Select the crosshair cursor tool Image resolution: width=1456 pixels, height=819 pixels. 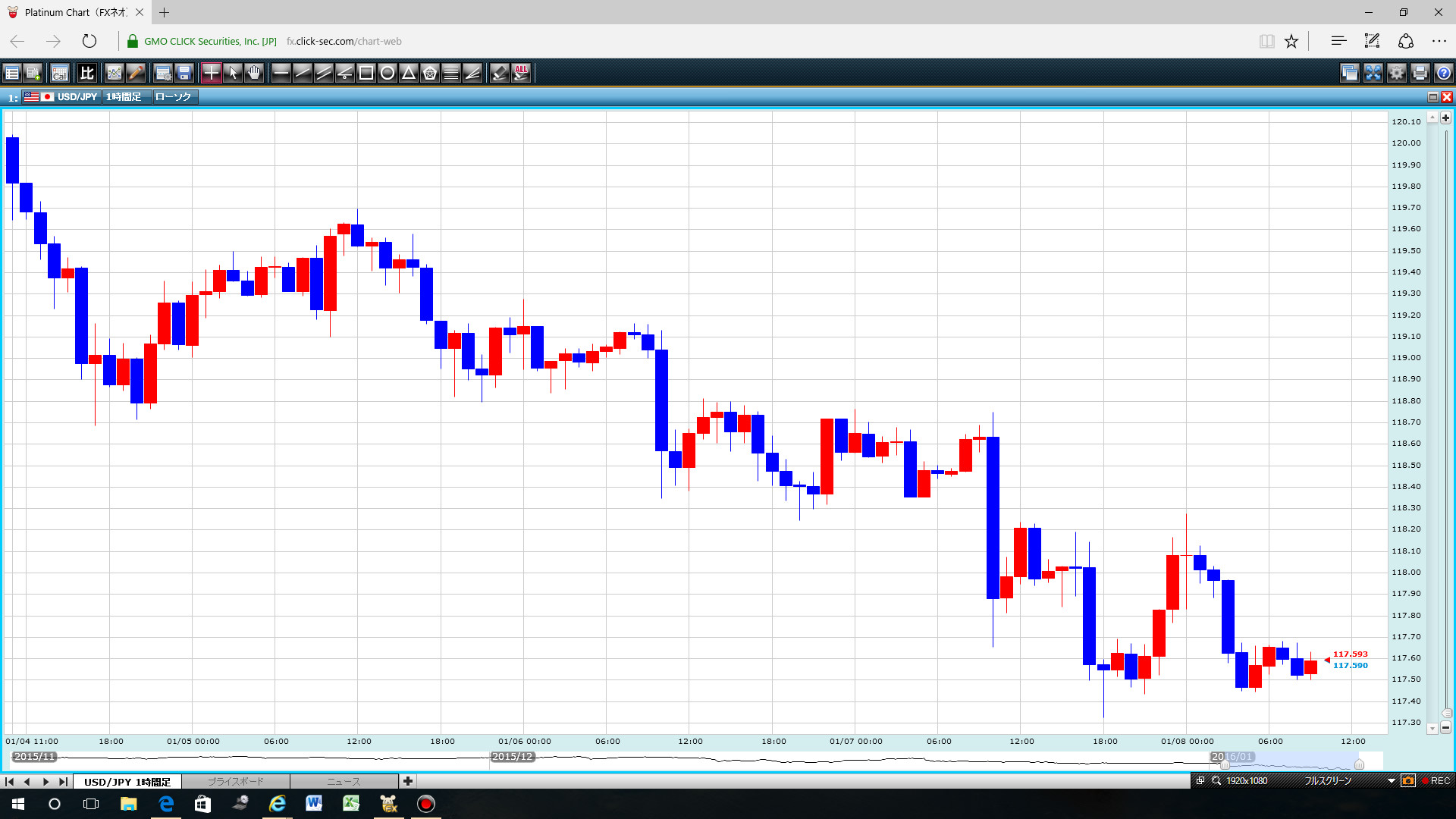(x=211, y=73)
